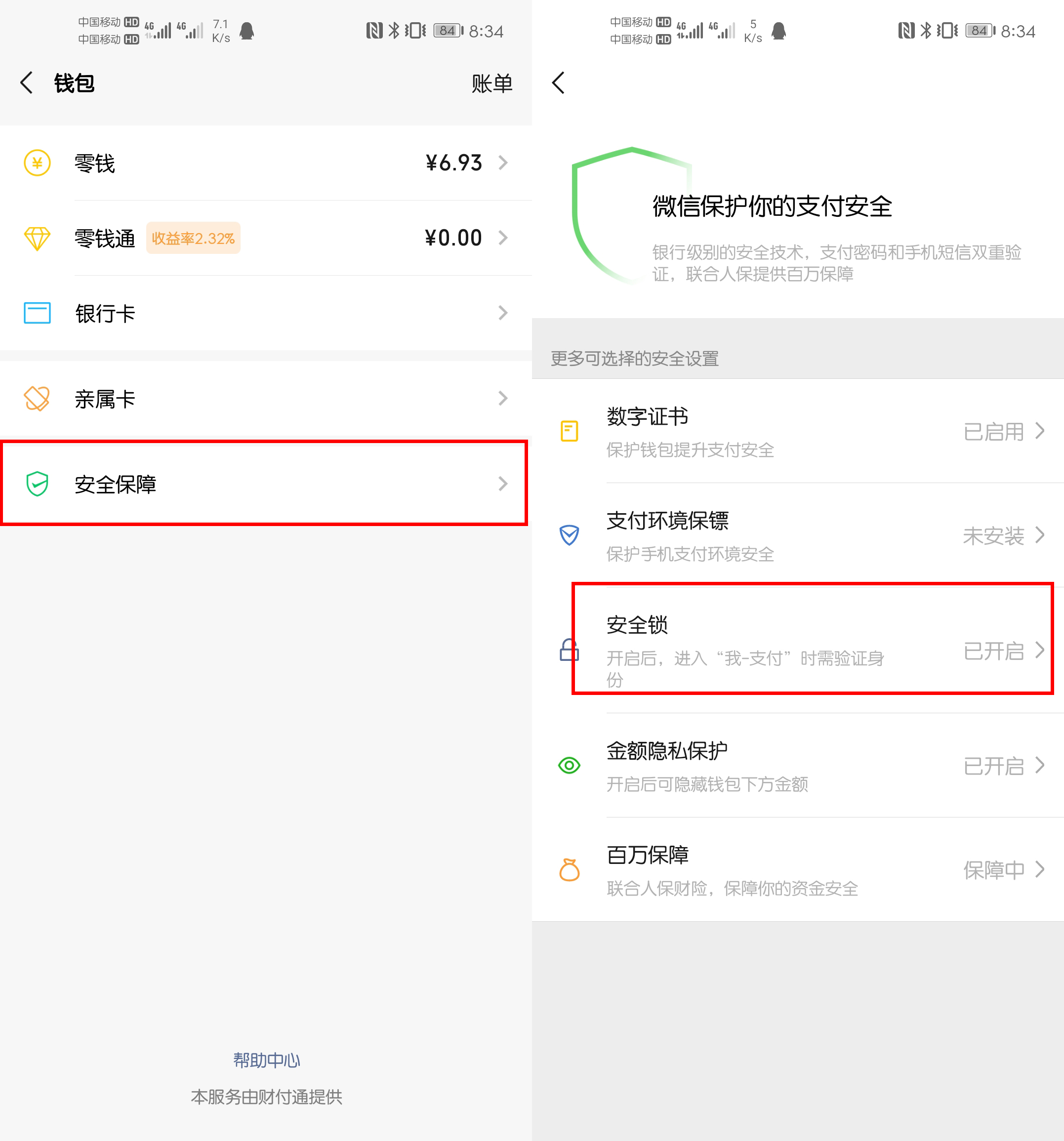The image size is (1064, 1141).
Task: Expand 支付环境保镖 row chevron
Action: (x=1040, y=535)
